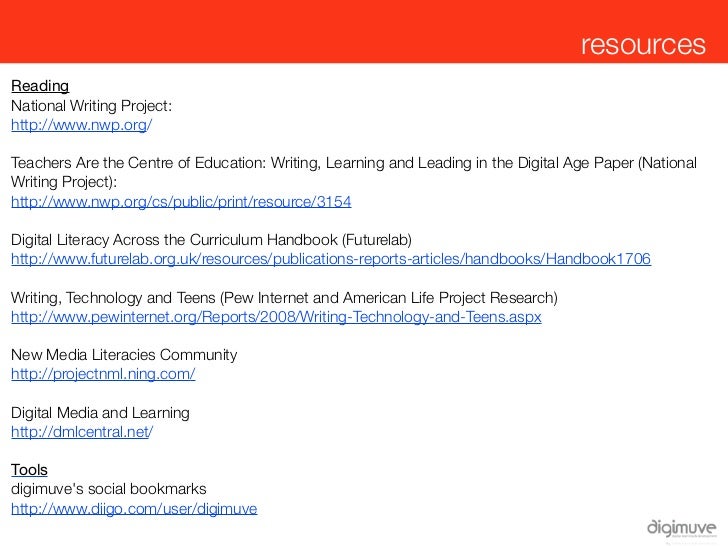Image resolution: width=728 pixels, height=546 pixels.
Task: Click "digimuve's social bookmarks" text
Action: point(109,489)
